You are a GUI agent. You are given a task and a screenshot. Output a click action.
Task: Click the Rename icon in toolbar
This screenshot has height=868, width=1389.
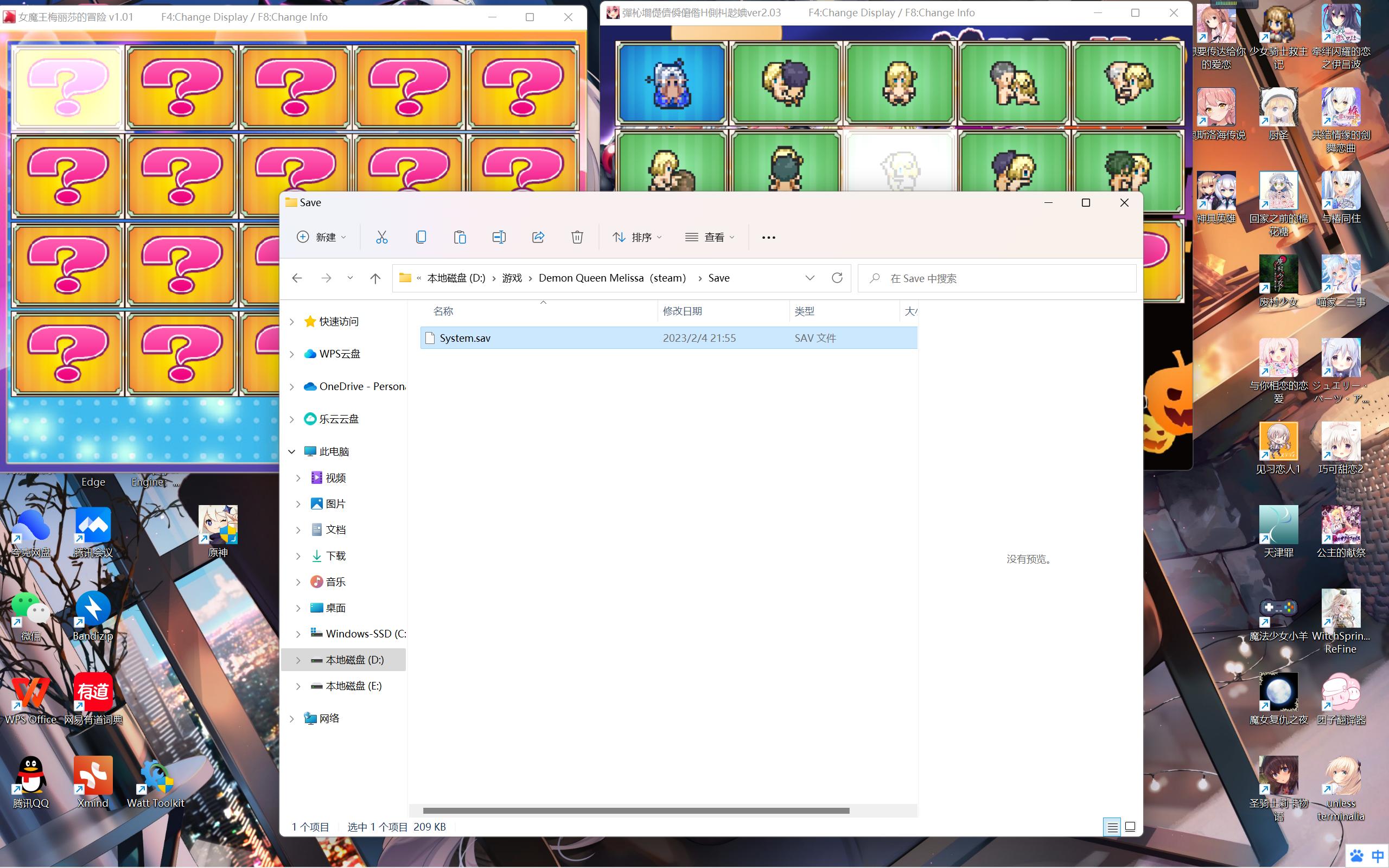499,237
